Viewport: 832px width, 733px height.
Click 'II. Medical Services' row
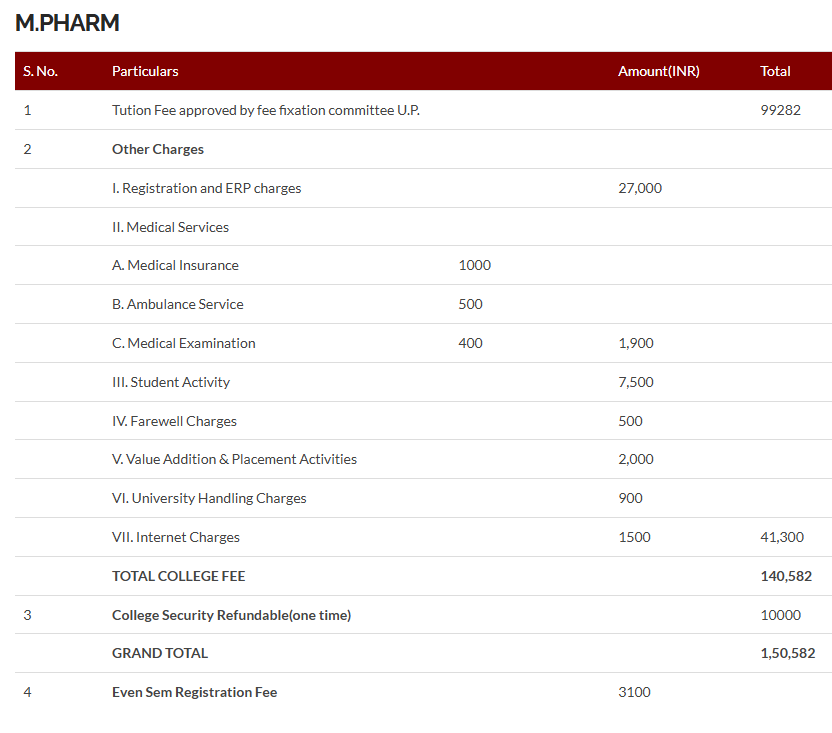click(170, 227)
